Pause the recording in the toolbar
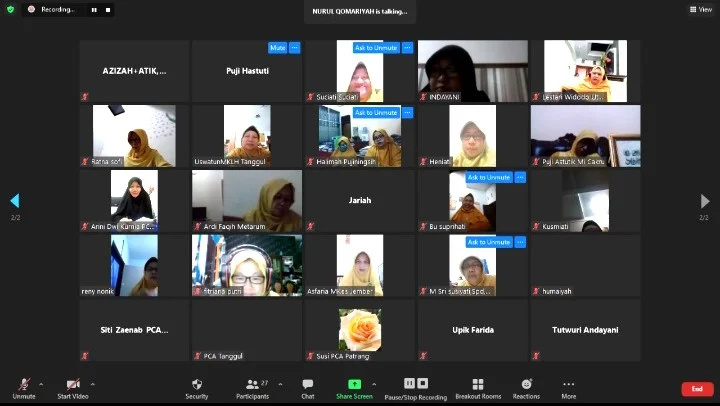Viewport: 720px width, 406px height. click(x=409, y=384)
